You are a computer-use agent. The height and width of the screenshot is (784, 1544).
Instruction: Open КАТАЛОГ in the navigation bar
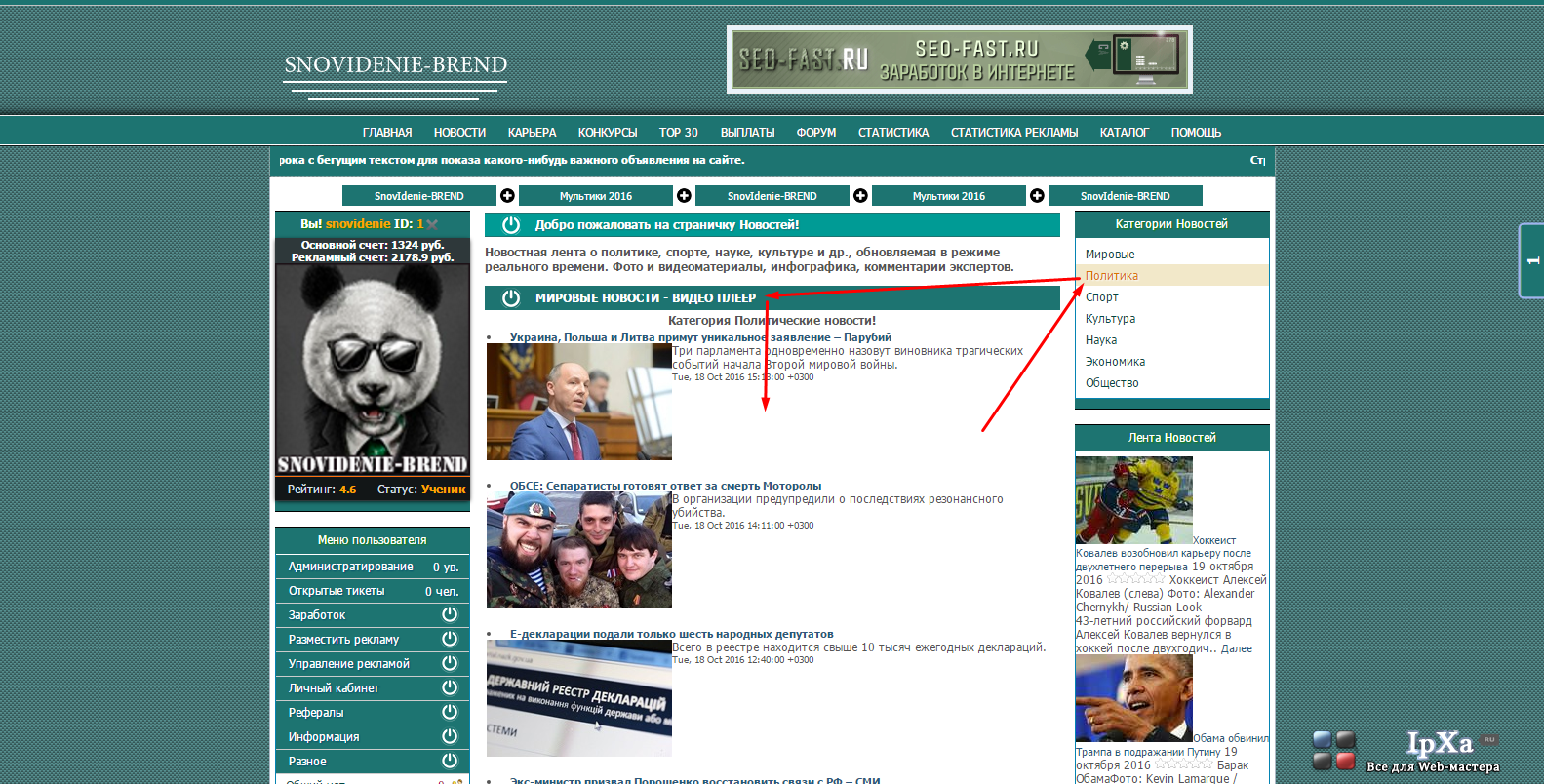(1125, 133)
